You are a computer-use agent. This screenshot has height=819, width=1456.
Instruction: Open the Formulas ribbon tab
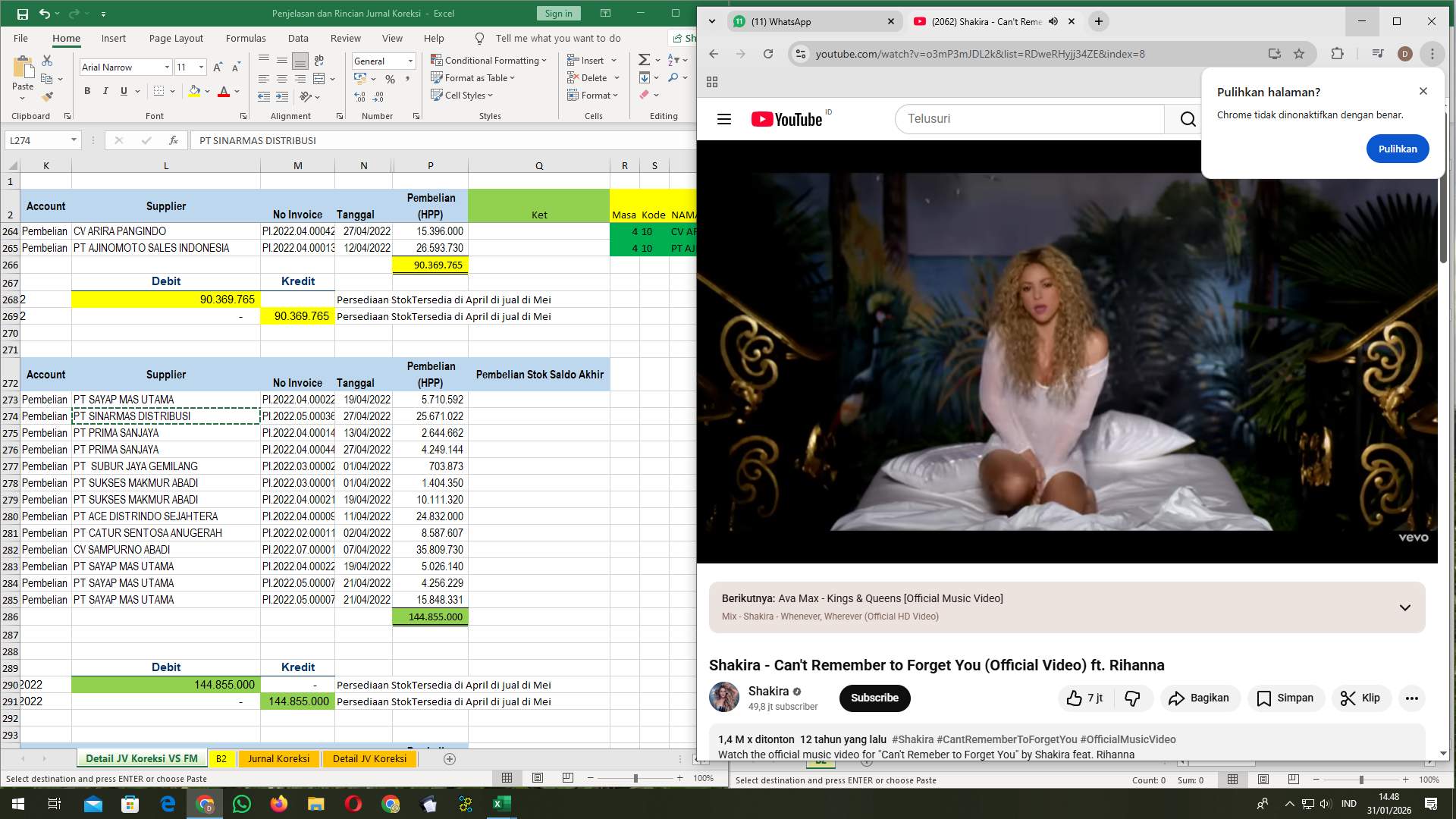click(x=246, y=38)
